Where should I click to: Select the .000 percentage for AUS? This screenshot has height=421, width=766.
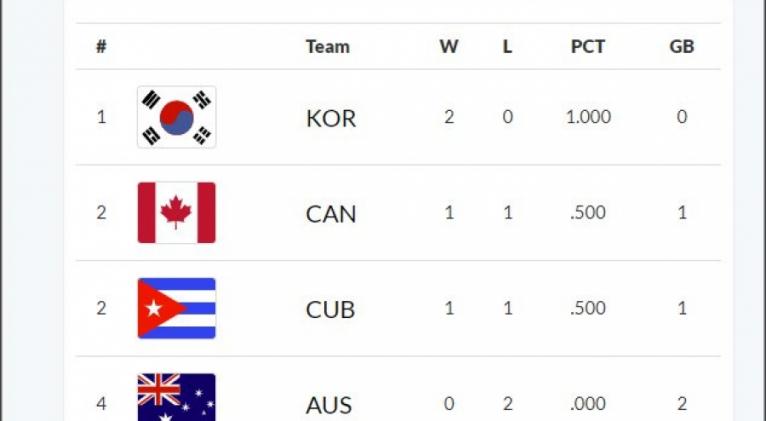tap(588, 404)
